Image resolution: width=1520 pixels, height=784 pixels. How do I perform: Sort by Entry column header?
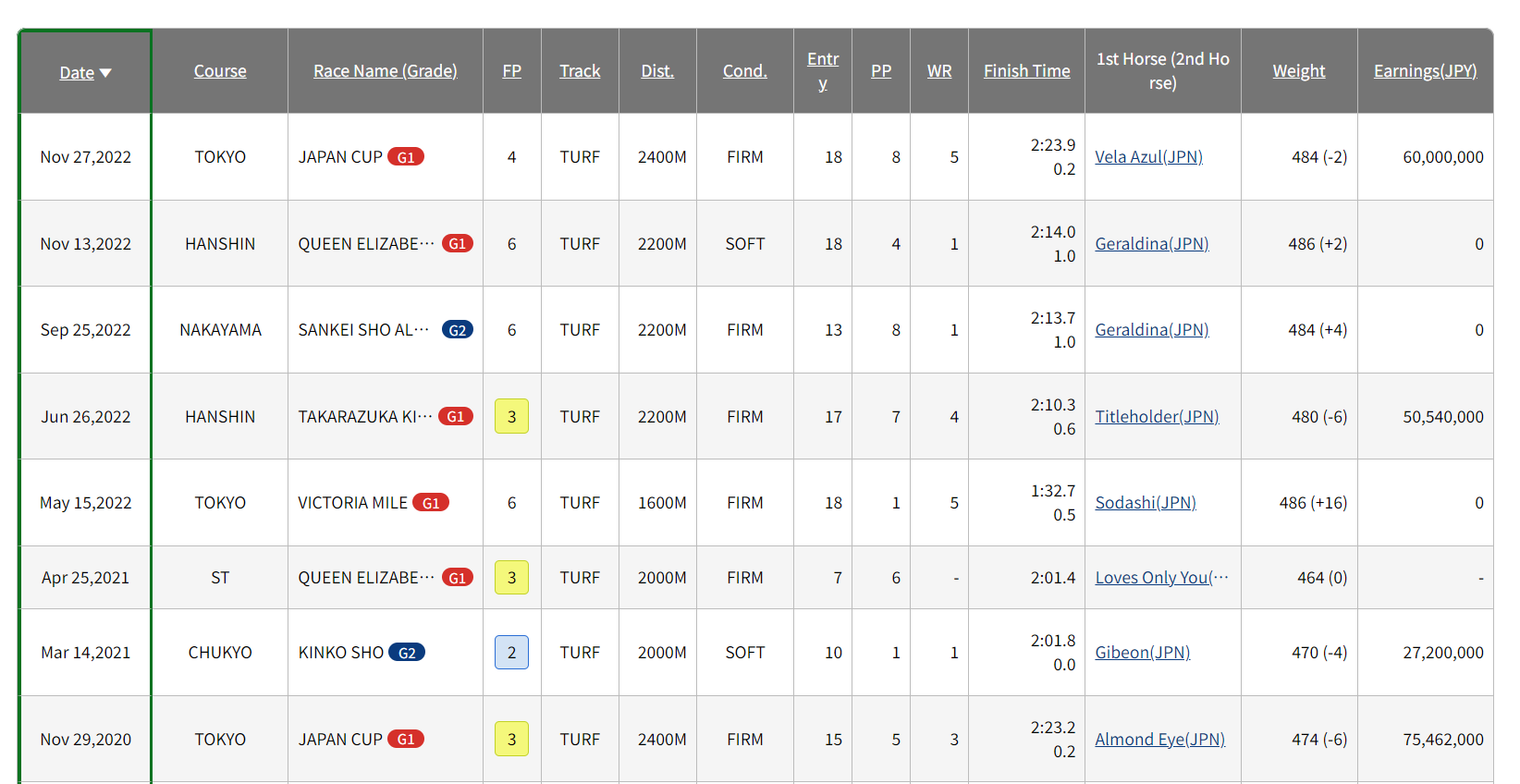(823, 71)
